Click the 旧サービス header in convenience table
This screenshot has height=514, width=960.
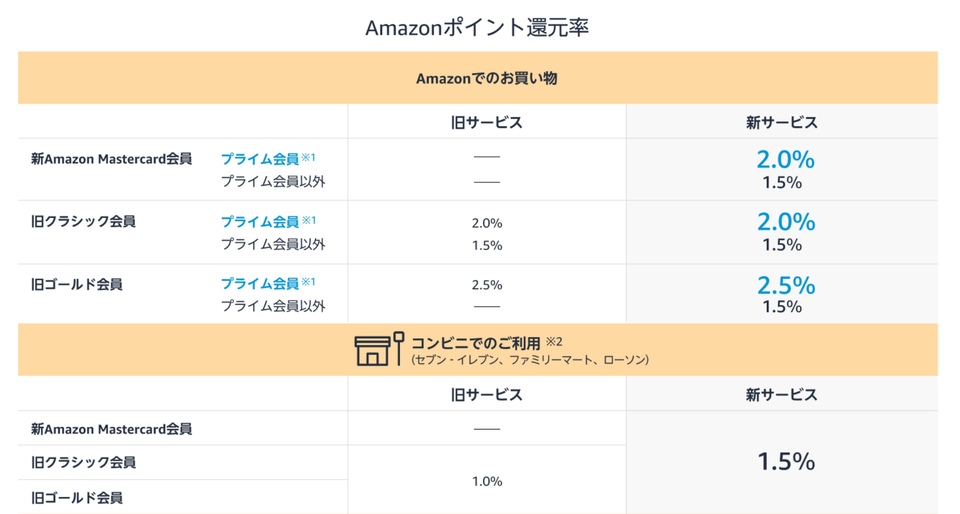pos(487,395)
